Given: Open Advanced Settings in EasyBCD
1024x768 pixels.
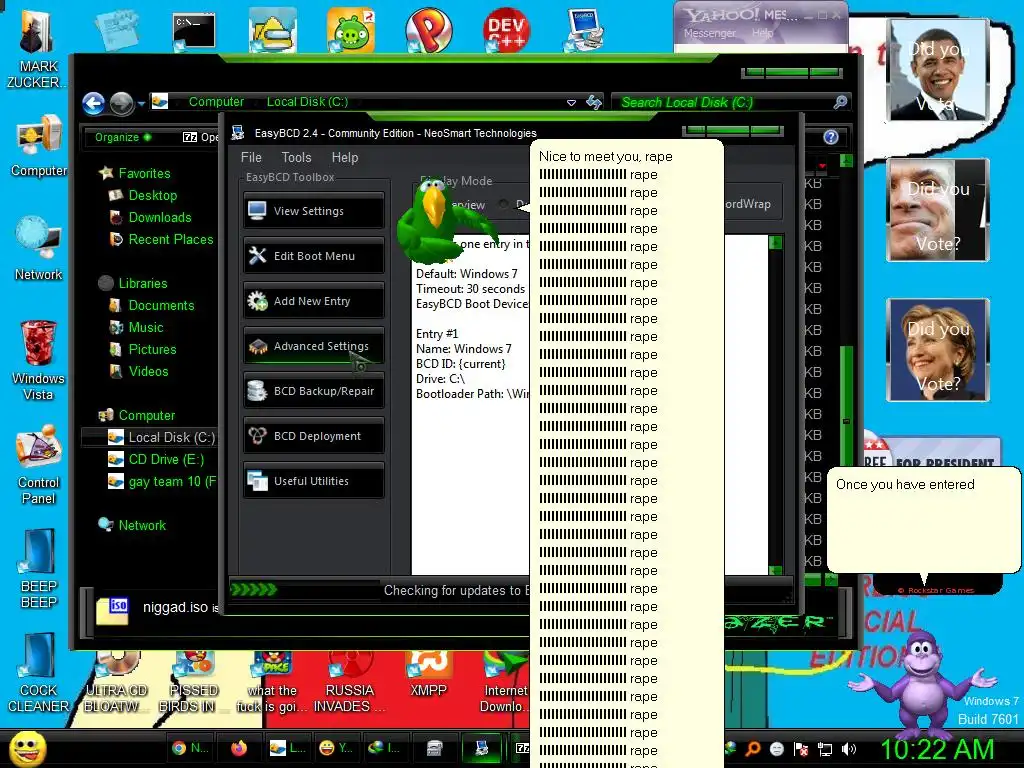Looking at the screenshot, I should click(313, 346).
